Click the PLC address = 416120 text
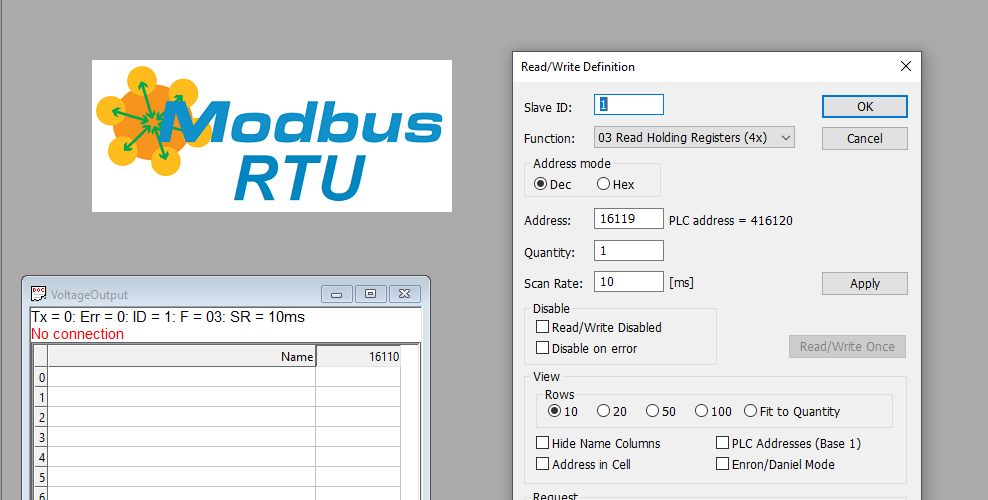 (x=730, y=220)
